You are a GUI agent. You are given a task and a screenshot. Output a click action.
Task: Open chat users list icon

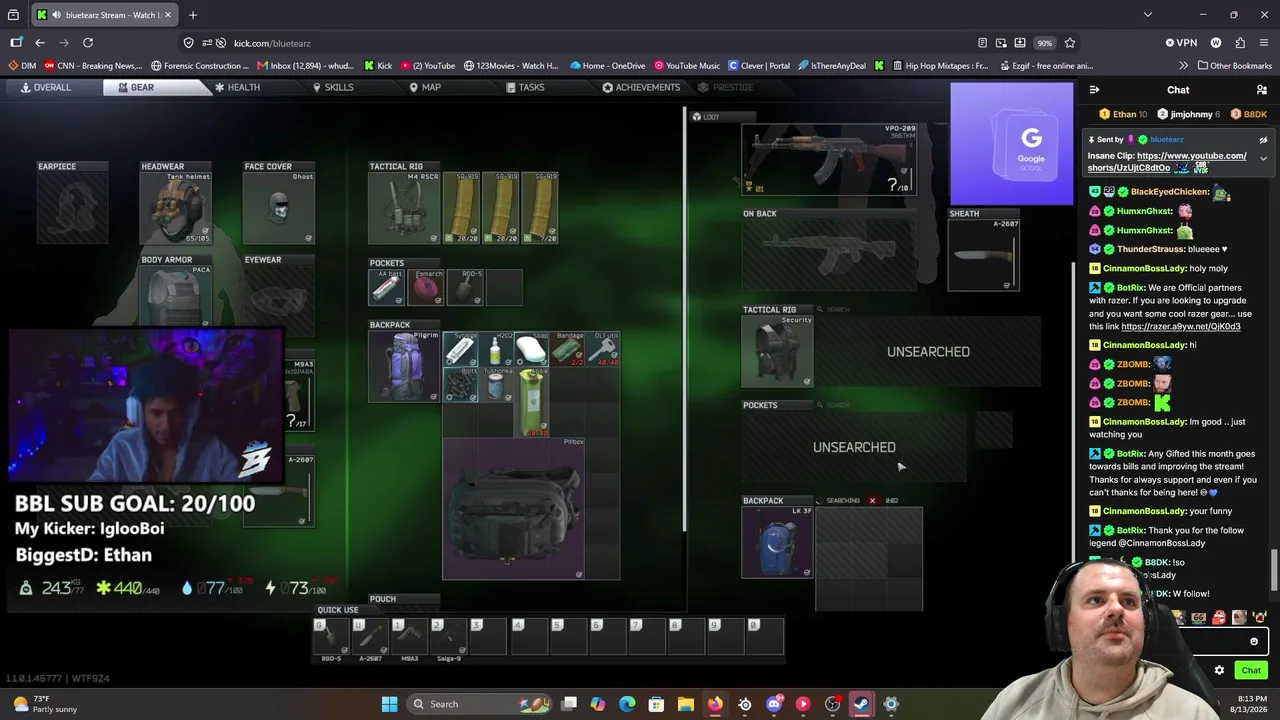[x=1262, y=90]
